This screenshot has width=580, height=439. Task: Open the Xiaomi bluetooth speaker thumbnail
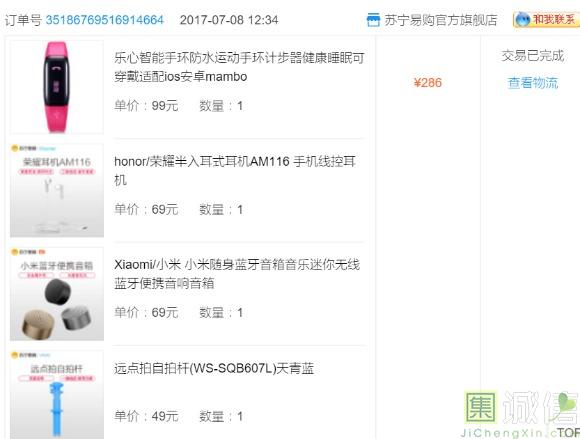pyautogui.click(x=57, y=294)
